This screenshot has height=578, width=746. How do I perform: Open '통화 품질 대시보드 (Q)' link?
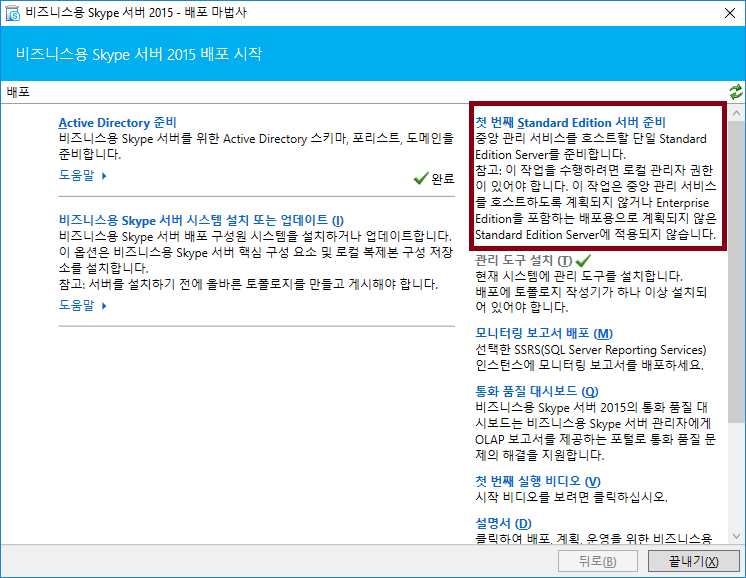(x=537, y=392)
